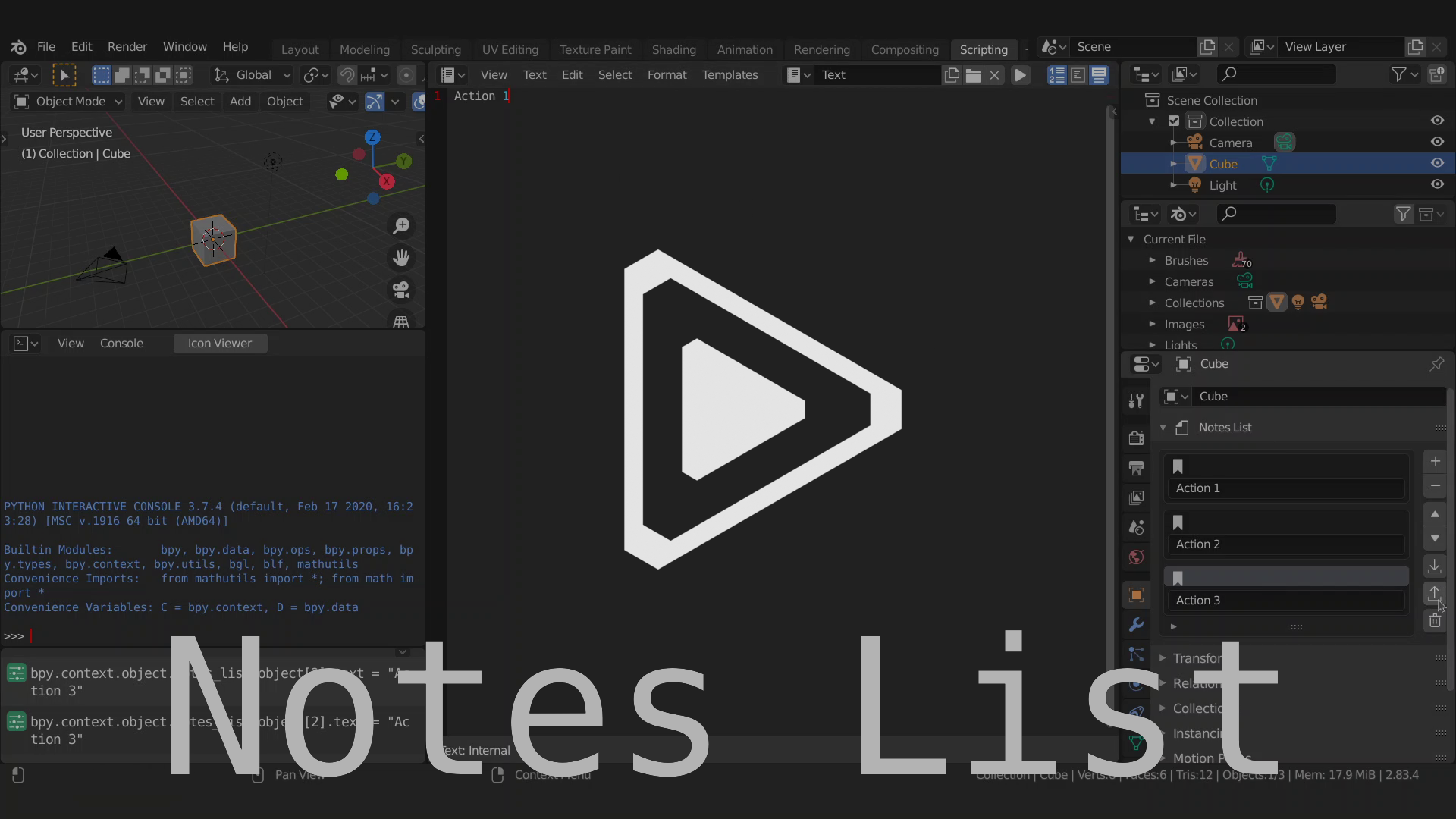
Task: Click the zoom viewport magnifier icon
Action: click(401, 226)
